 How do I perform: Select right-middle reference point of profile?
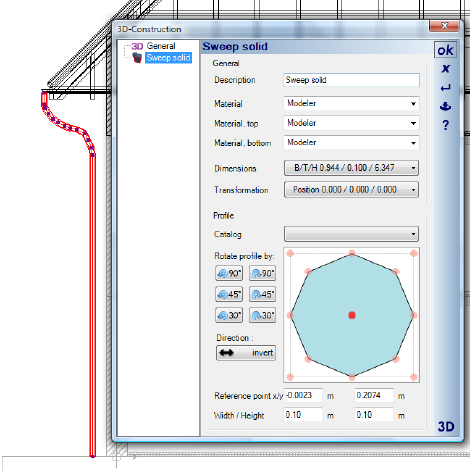414,315
